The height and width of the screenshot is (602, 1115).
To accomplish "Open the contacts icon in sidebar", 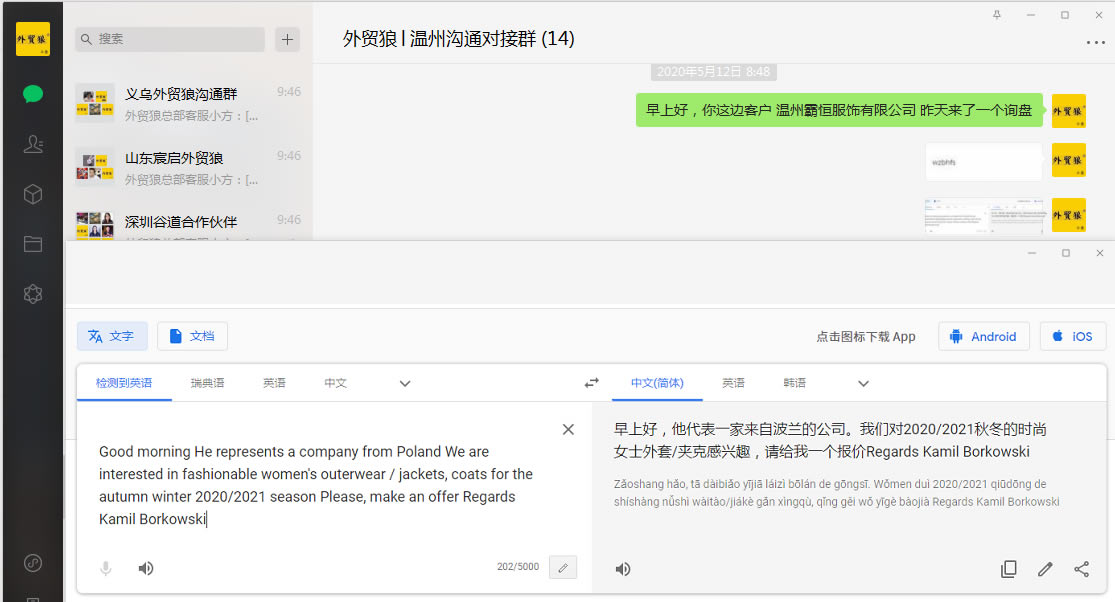I will (x=33, y=144).
